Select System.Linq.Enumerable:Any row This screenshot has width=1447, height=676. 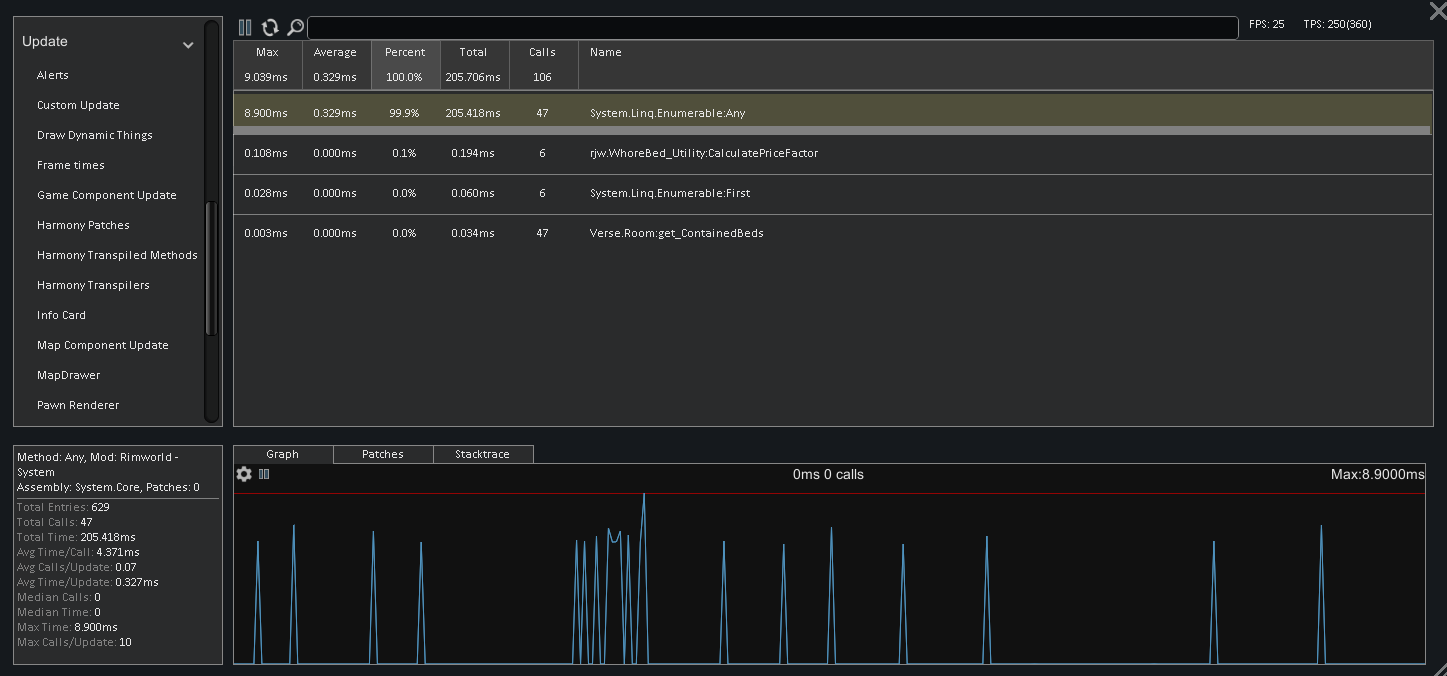tap(833, 113)
